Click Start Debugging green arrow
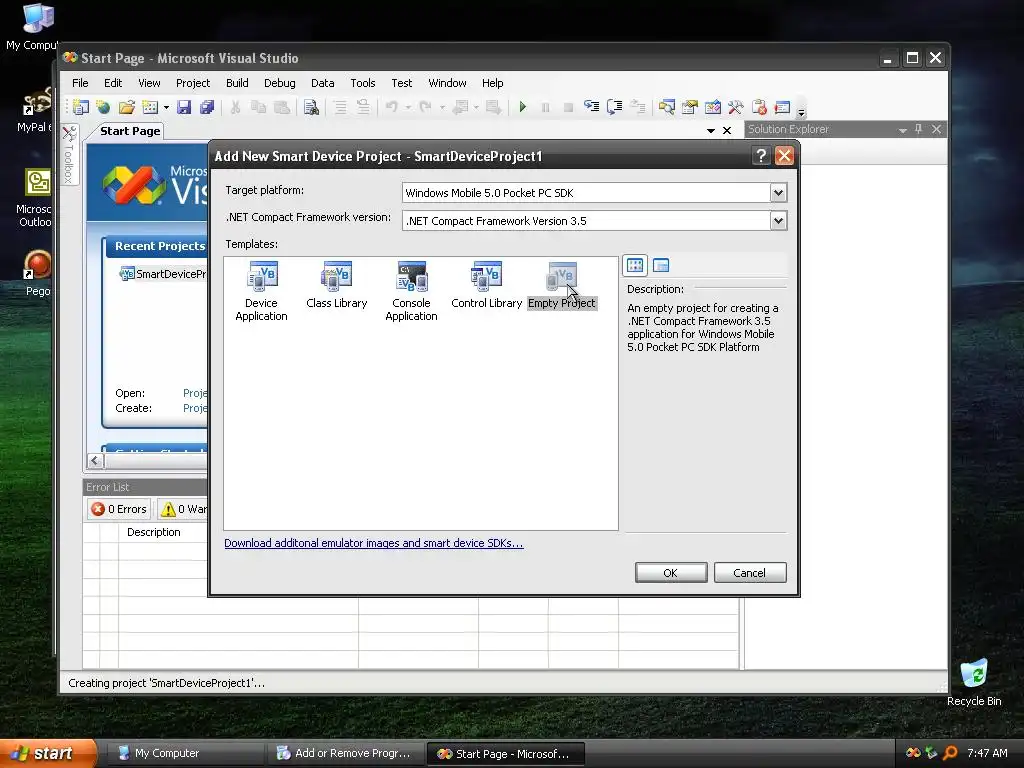This screenshot has width=1024, height=768. point(522,107)
